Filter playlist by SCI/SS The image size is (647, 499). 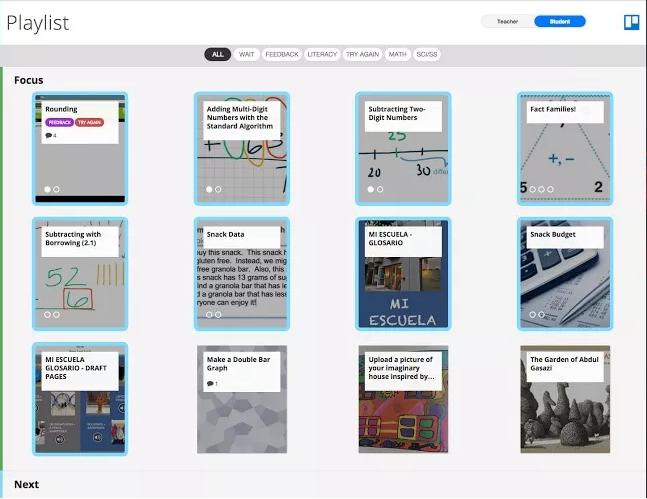(x=427, y=54)
